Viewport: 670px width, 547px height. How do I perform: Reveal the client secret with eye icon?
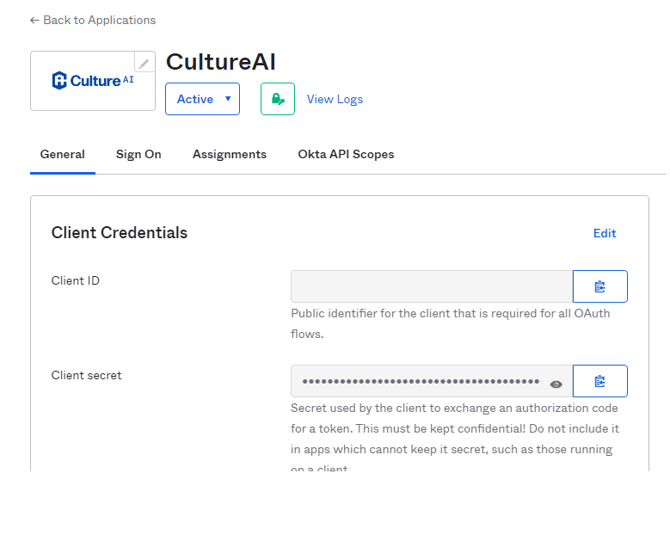(x=556, y=383)
